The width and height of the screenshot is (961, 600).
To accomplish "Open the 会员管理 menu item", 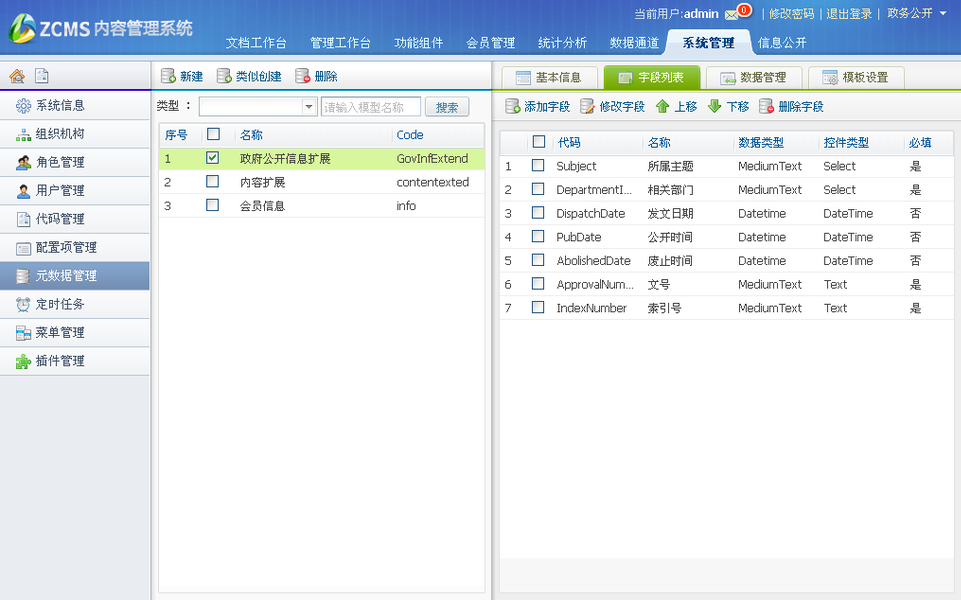I will (489, 42).
